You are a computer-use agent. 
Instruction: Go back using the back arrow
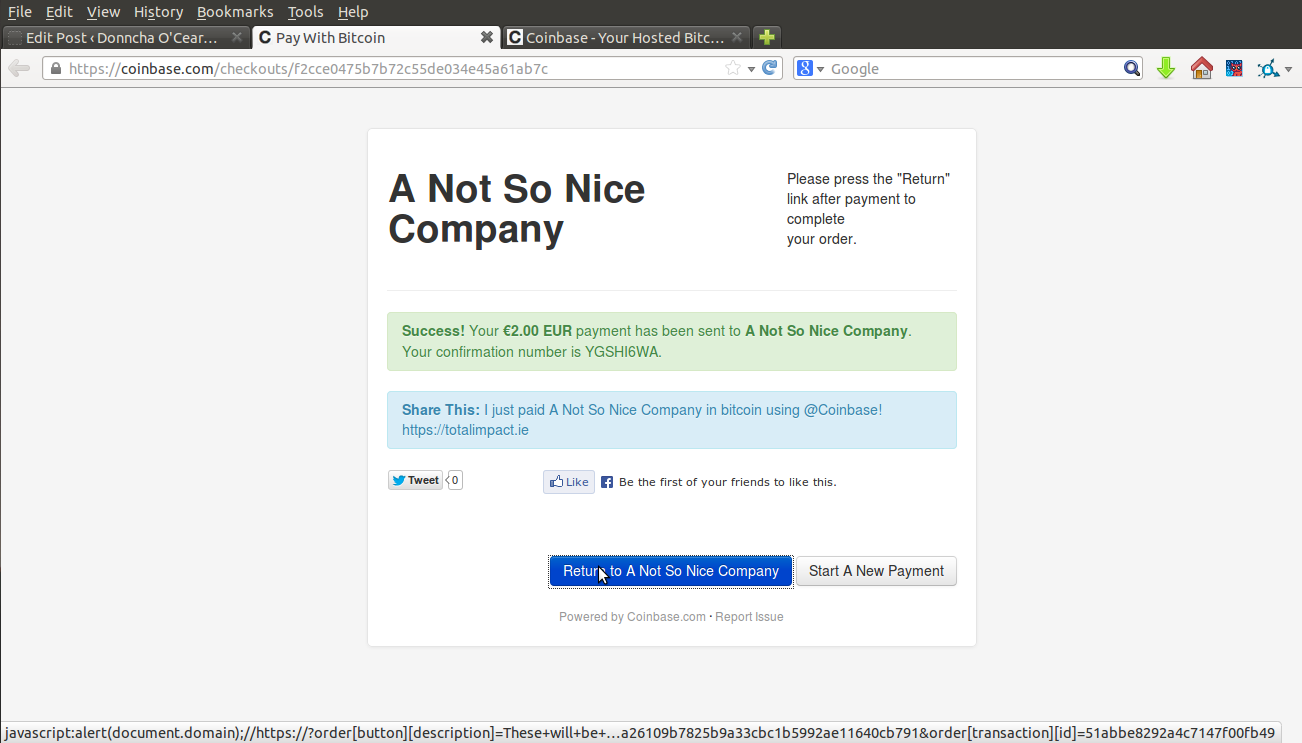coord(18,68)
